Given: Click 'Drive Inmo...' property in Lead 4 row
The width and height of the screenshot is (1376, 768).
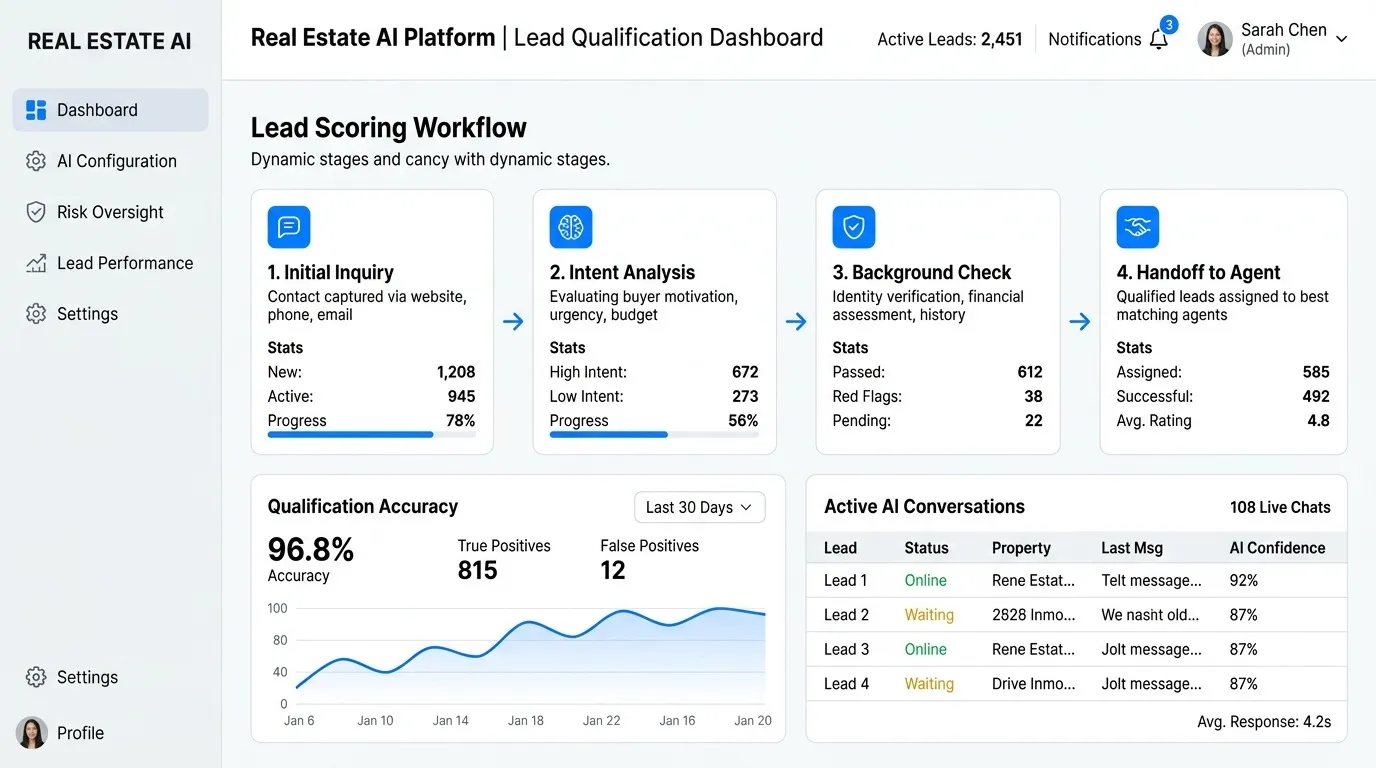Looking at the screenshot, I should click(1034, 684).
